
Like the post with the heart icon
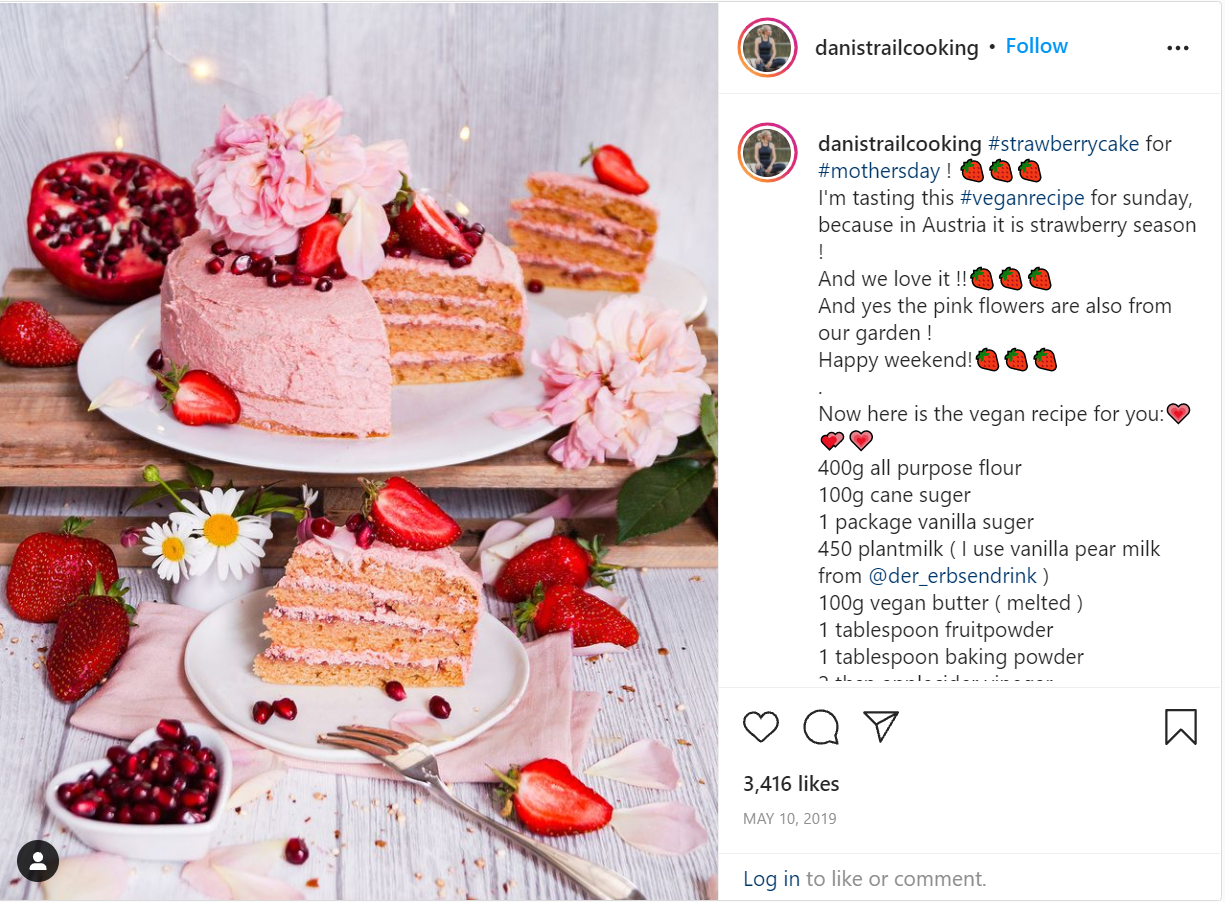click(x=761, y=727)
